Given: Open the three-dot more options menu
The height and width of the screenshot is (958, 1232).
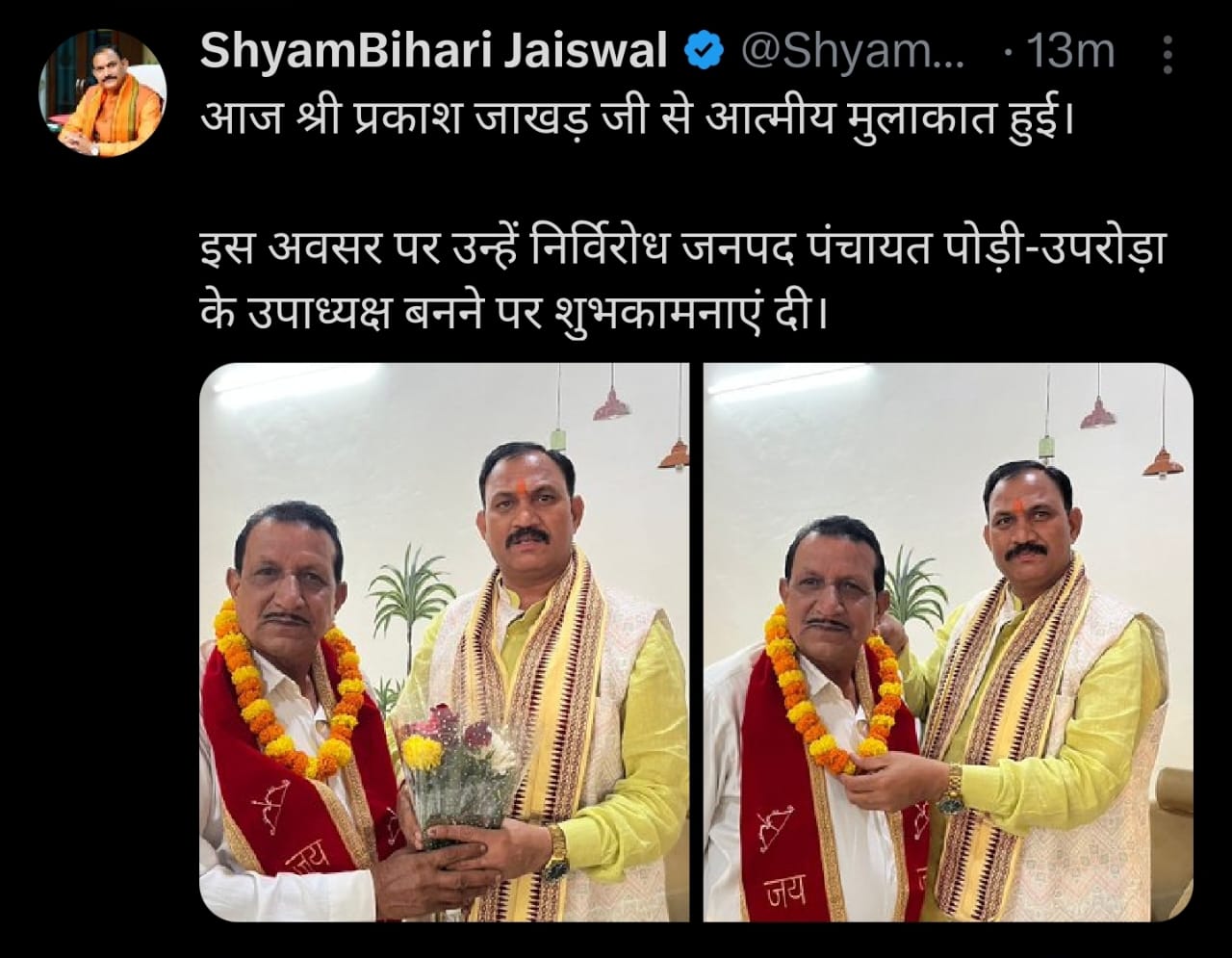Looking at the screenshot, I should pos(1168,54).
